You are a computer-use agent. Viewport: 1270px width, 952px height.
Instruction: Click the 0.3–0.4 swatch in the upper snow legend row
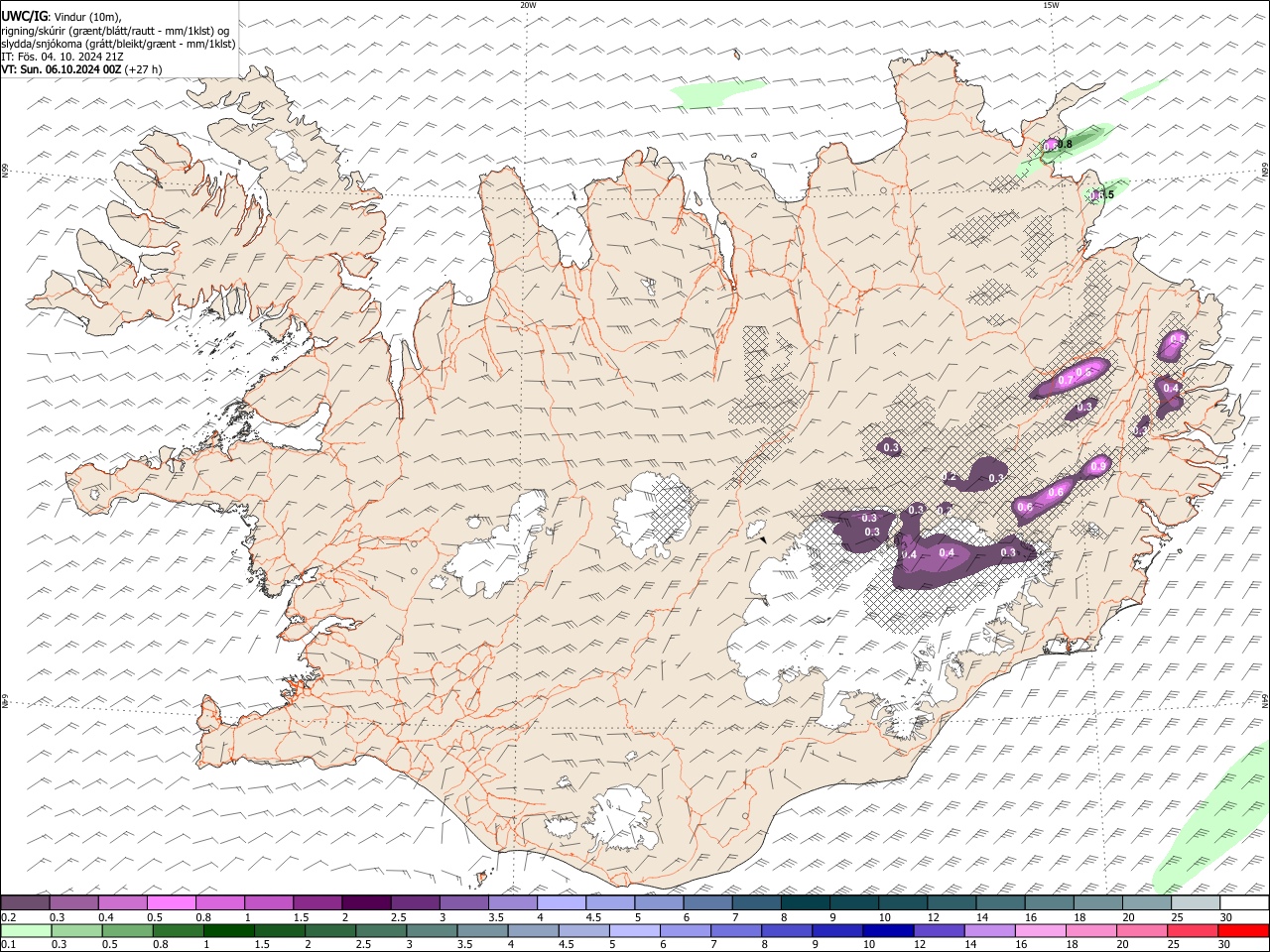pos(74,903)
